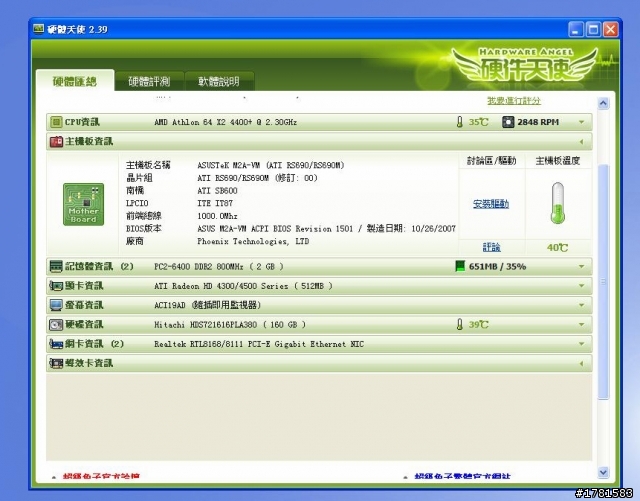Click the ITE IT87 LPCIO value
Screen dimensions: 640x501
[x=215, y=203]
